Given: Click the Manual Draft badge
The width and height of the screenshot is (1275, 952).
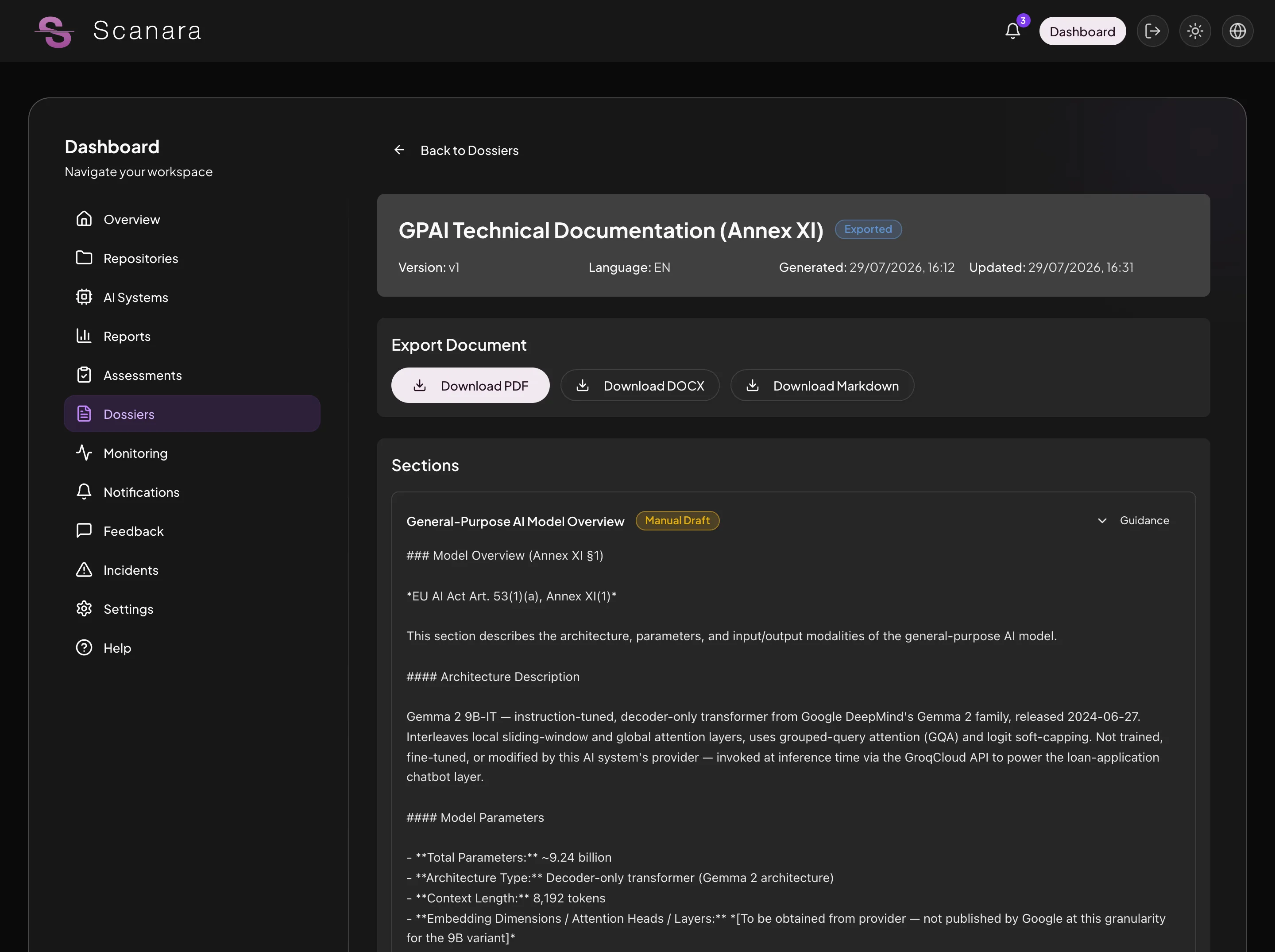Looking at the screenshot, I should [x=677, y=520].
